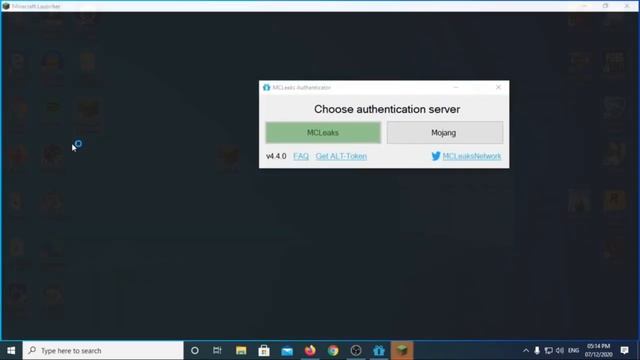The height and width of the screenshot is (360, 640).
Task: Switch to MCLeaks Authenticator in the taskbar
Action: click(379, 350)
